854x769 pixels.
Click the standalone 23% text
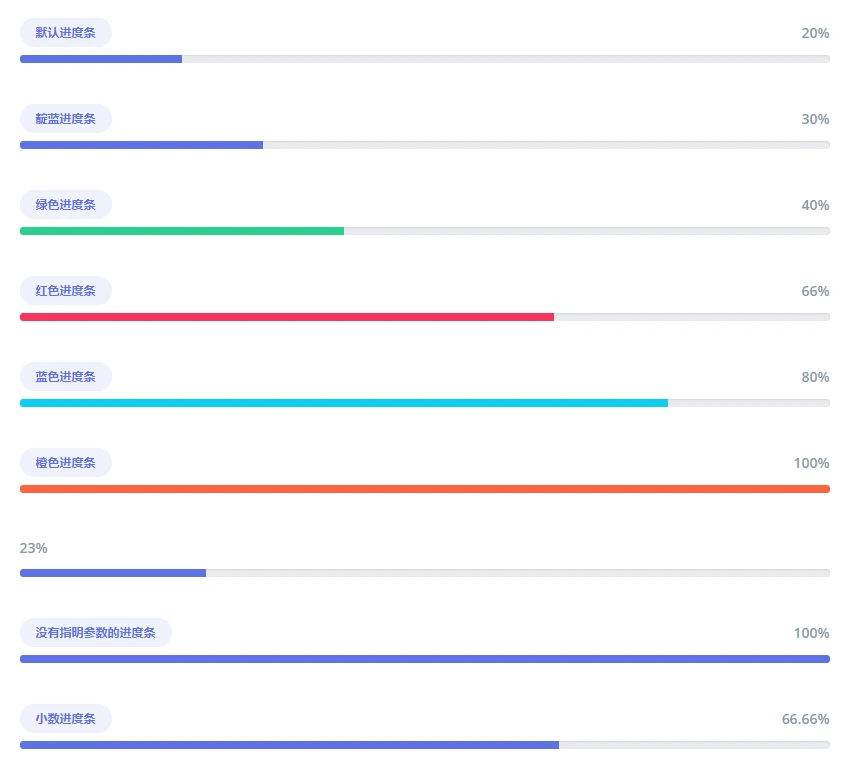pos(34,548)
